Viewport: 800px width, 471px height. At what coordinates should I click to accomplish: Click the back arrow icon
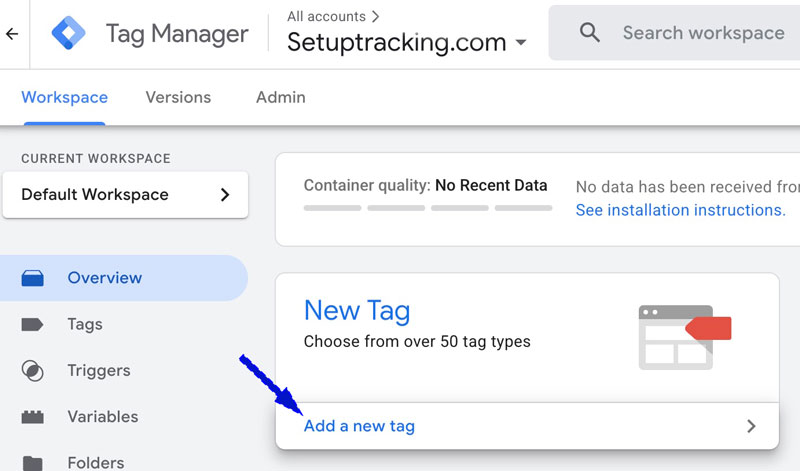click(12, 34)
